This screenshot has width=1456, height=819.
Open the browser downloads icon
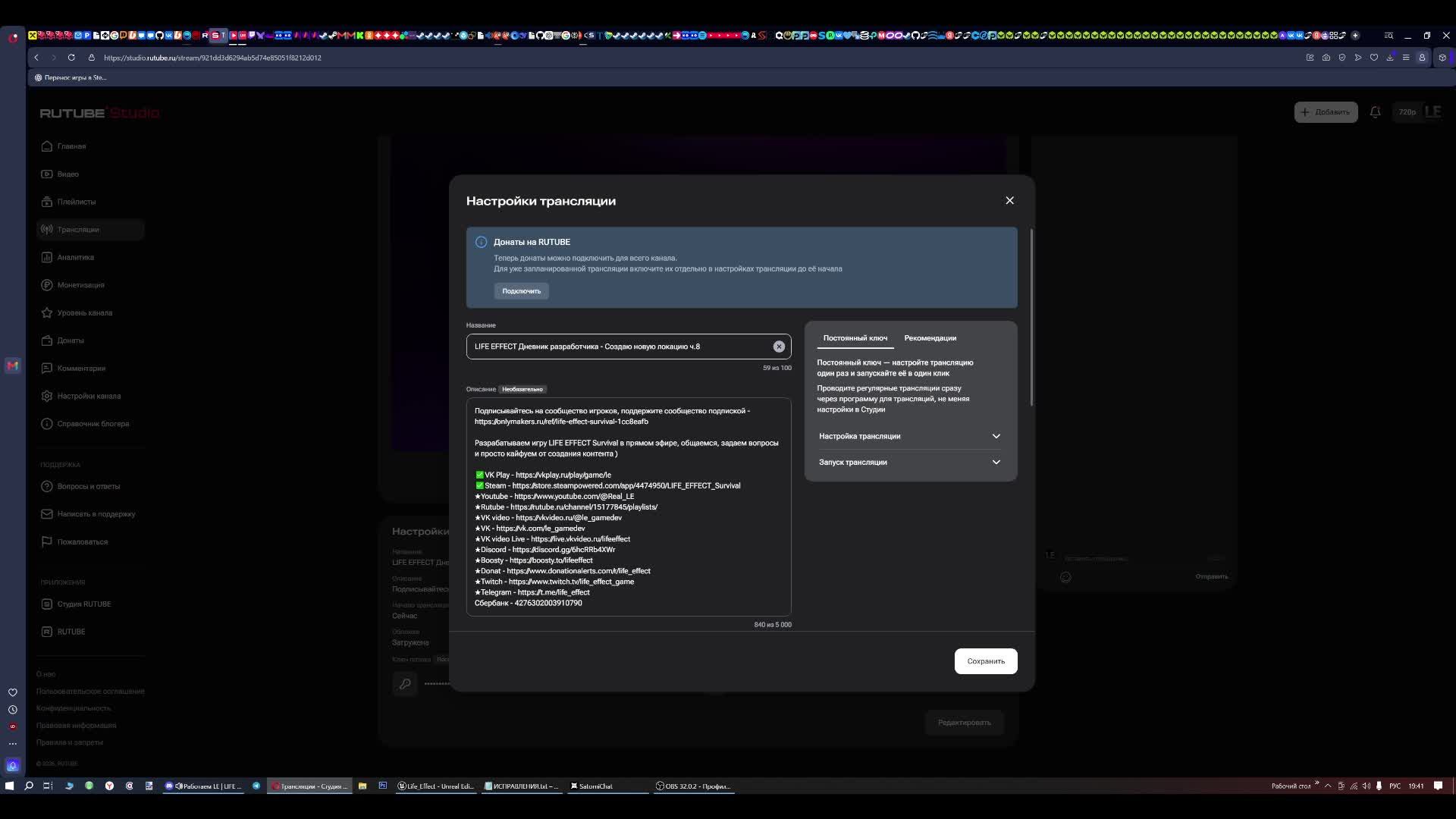[1390, 58]
